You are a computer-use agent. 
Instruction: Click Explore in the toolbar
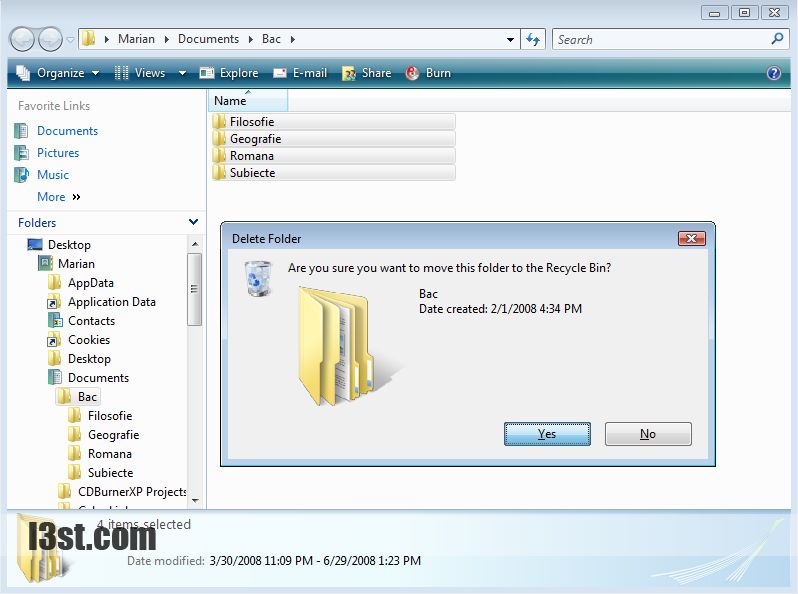(229, 73)
